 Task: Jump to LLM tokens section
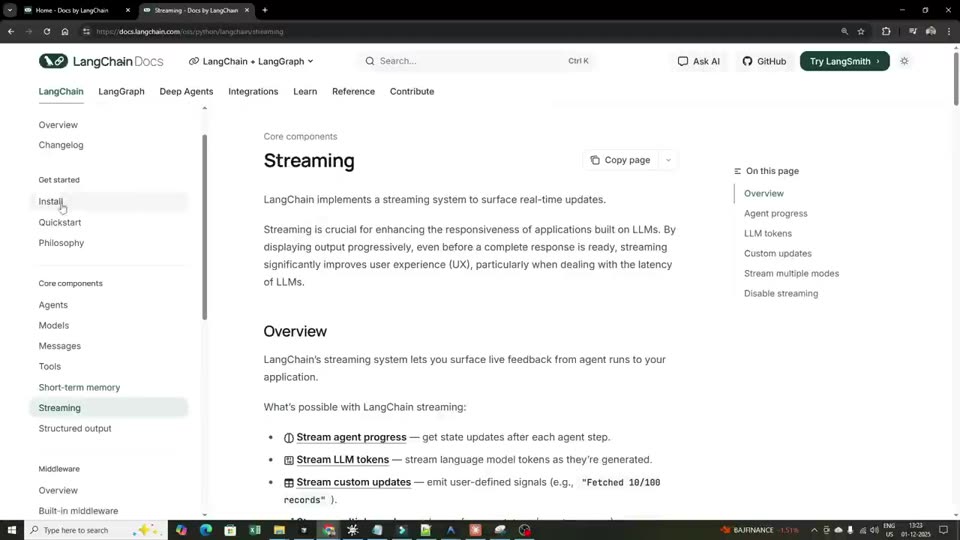[768, 233]
